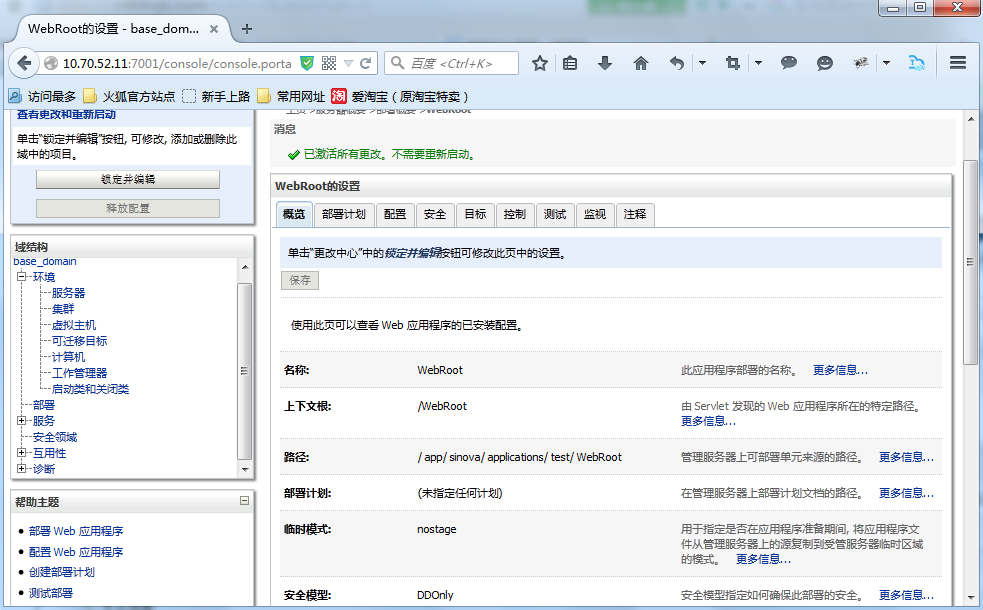Viewport: 983px width, 610px height.
Task: Open the 部署 Web 应用程序 help link
Action: coord(76,531)
